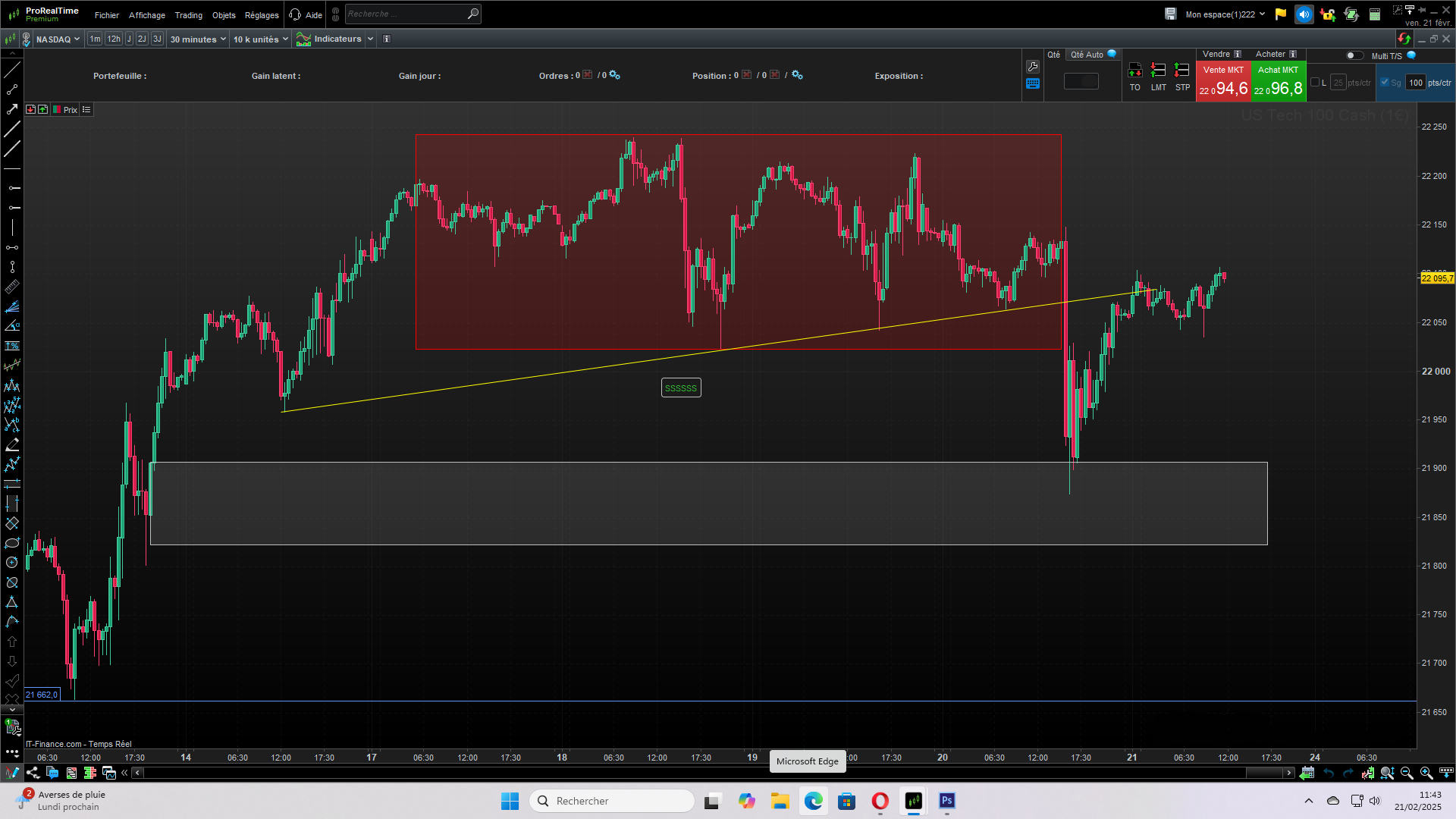This screenshot has width=1456, height=819.
Task: Select the Fibonacci percent tool in sidebar
Action: point(12,346)
